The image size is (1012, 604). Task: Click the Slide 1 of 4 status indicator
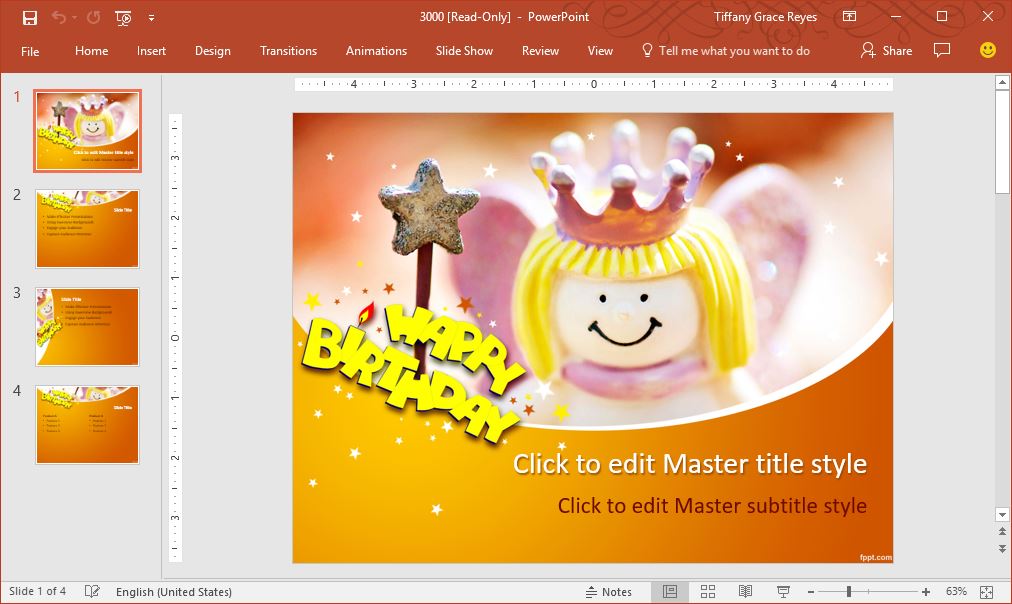pos(37,591)
